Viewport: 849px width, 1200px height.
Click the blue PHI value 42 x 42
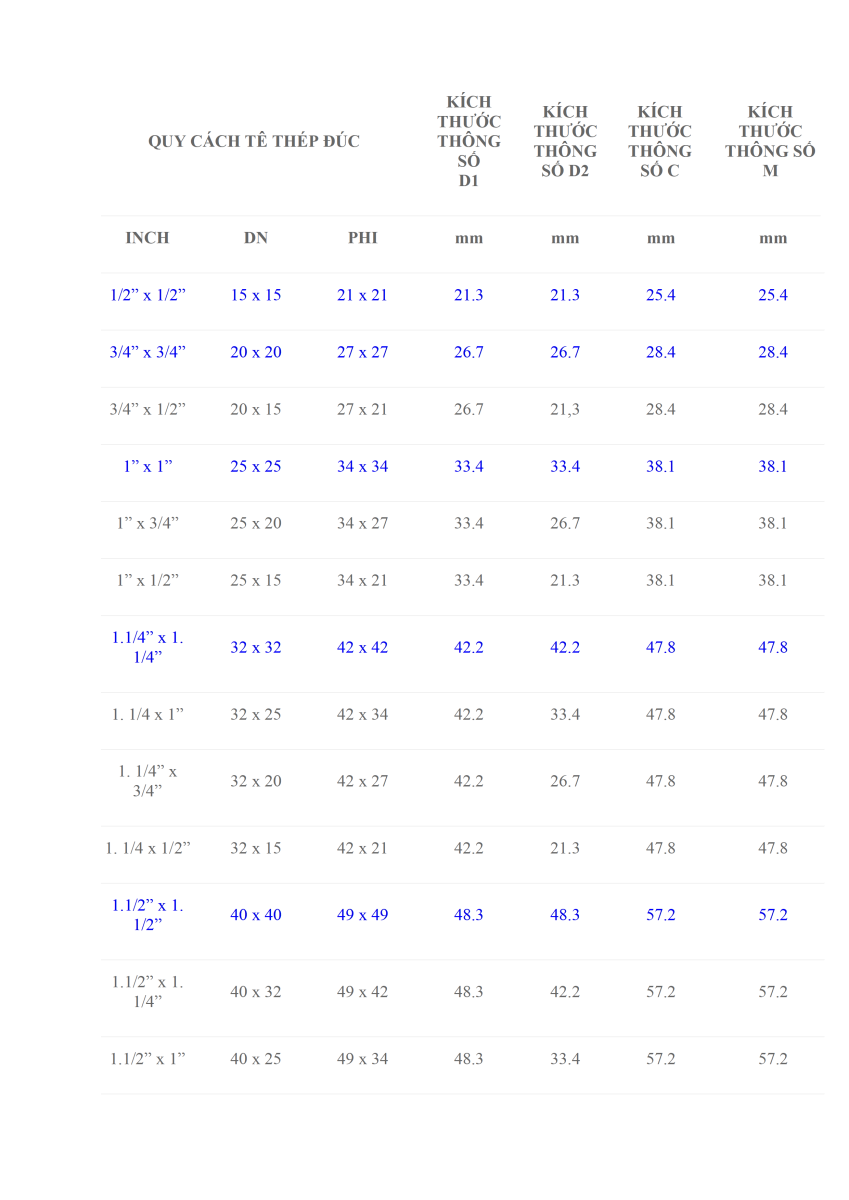tap(362, 647)
